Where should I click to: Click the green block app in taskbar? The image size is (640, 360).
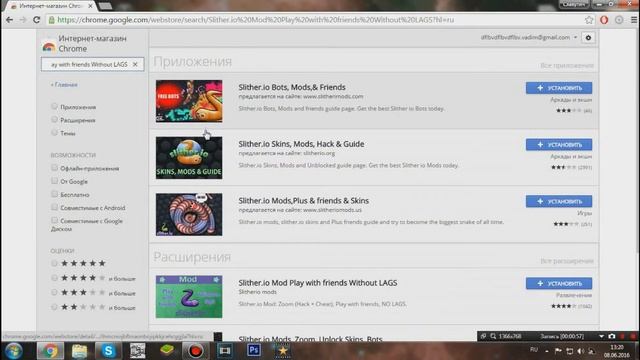pyautogui.click(x=167, y=351)
